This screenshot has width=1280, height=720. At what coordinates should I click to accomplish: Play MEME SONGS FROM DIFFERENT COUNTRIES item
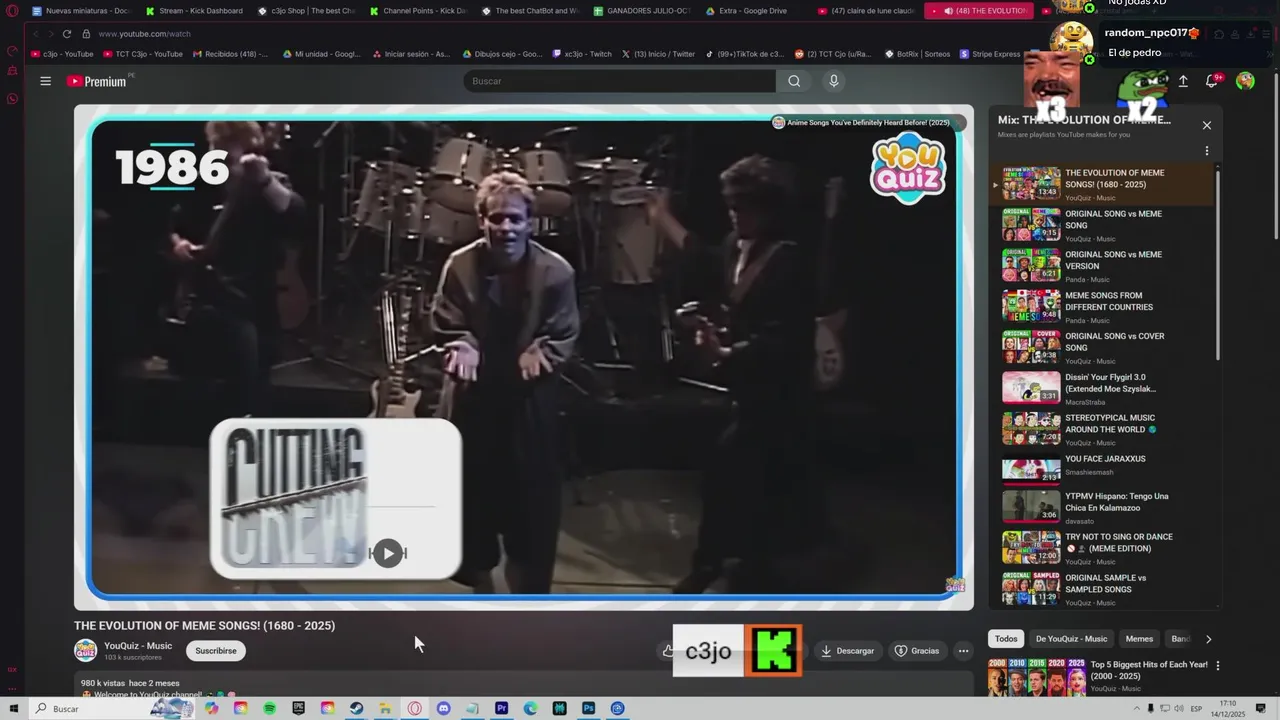pos(1102,307)
